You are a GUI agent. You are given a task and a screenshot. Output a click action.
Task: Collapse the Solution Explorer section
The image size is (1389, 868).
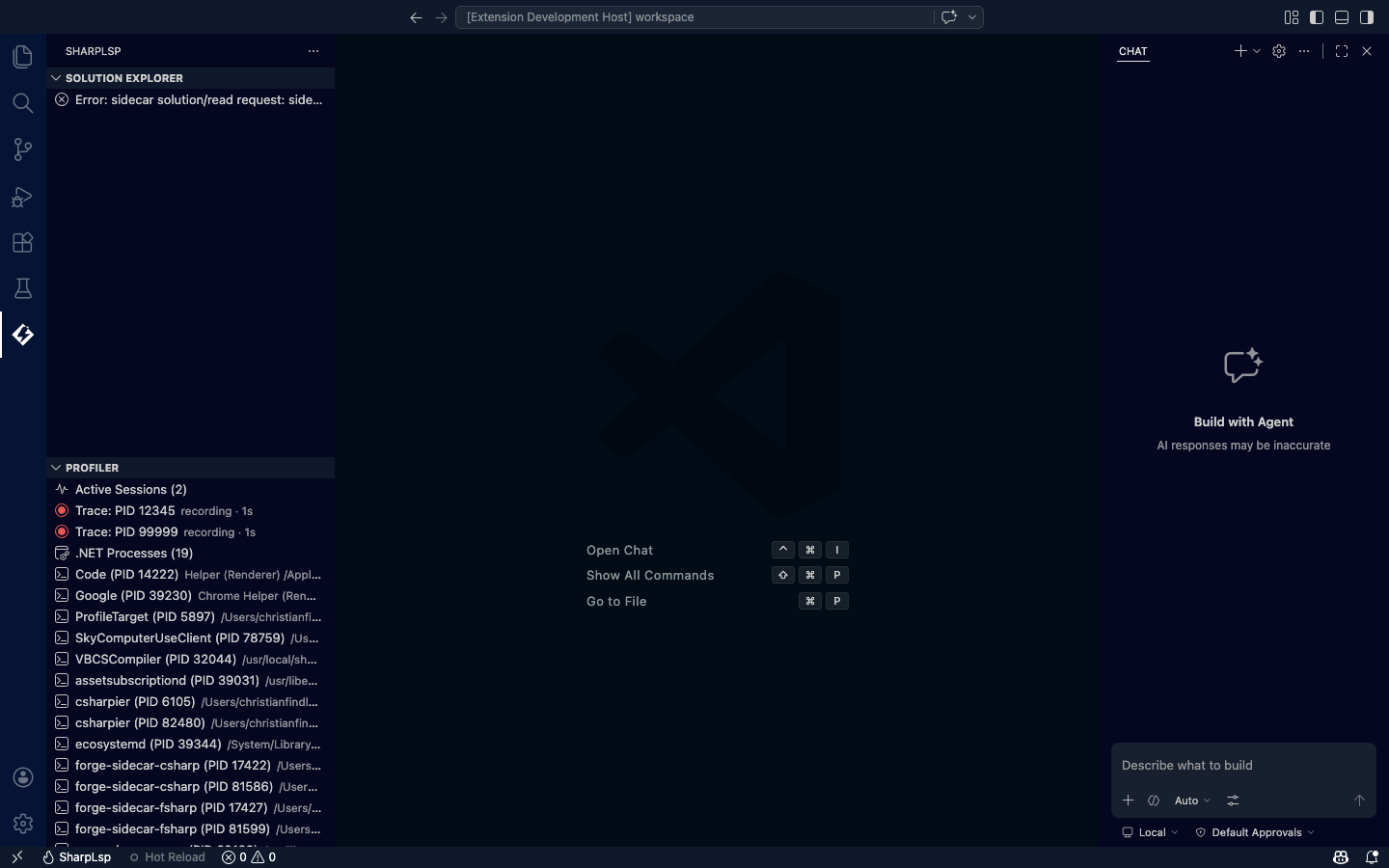pos(190,78)
